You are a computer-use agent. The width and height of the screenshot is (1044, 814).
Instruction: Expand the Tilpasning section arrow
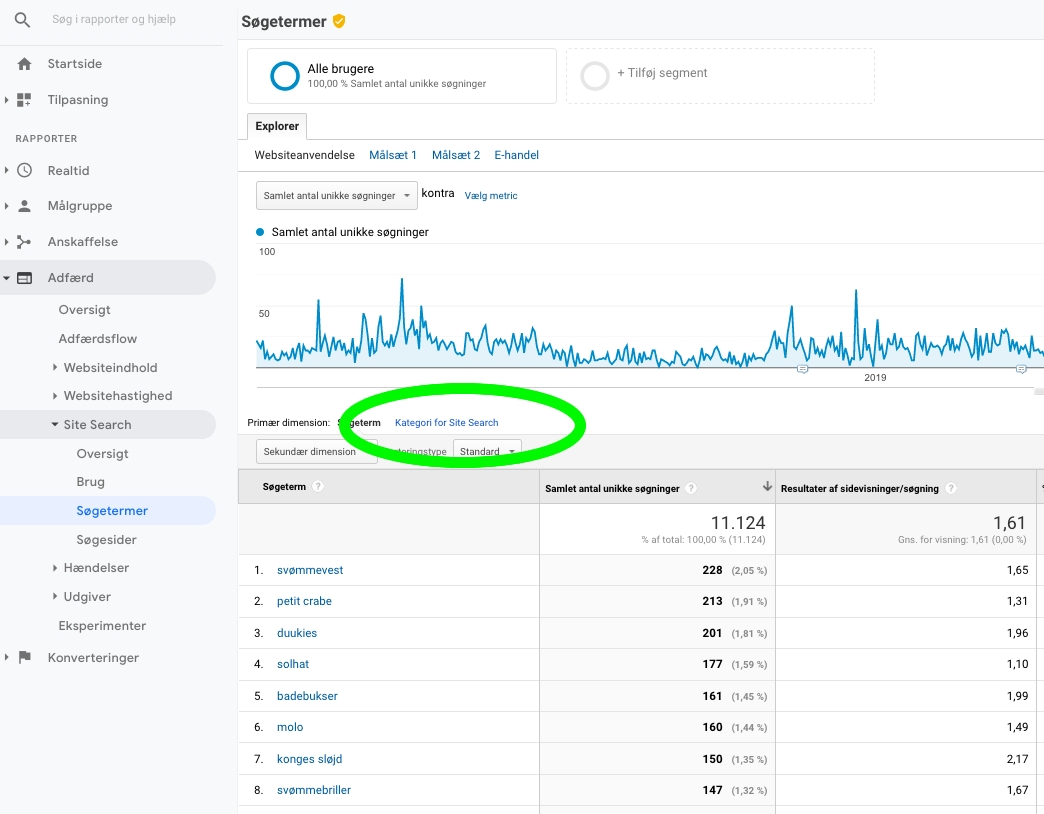pos(6,100)
